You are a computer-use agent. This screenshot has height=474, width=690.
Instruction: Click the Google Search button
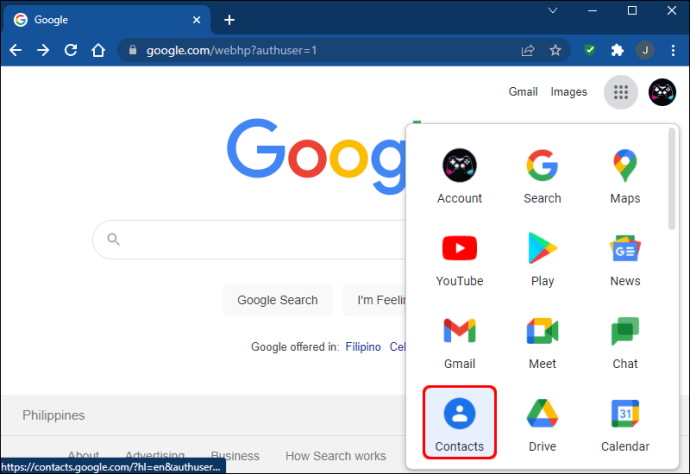click(277, 300)
